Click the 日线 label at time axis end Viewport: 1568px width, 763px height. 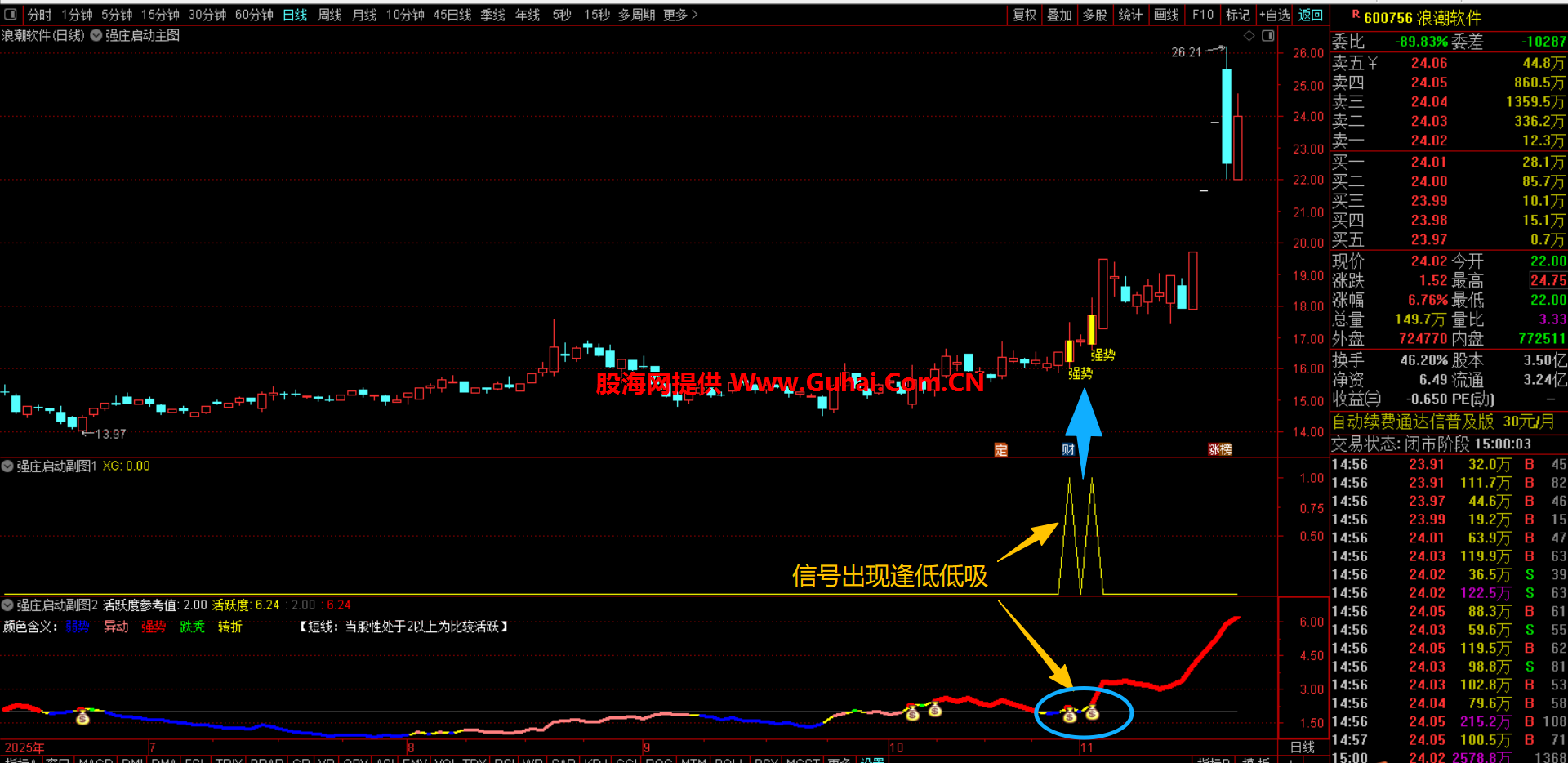pyautogui.click(x=1302, y=747)
